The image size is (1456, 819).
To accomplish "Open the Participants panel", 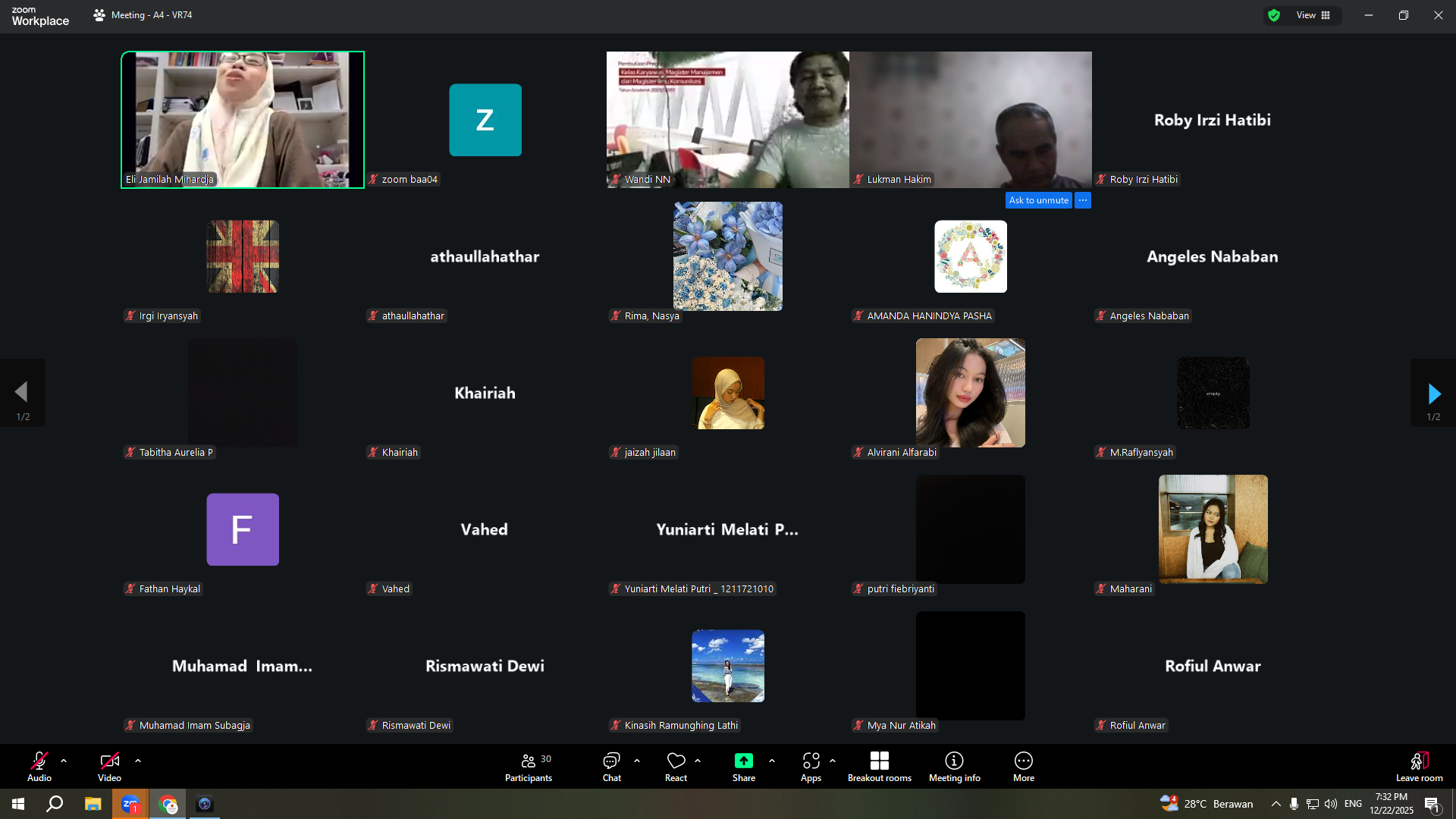I will click(x=529, y=766).
